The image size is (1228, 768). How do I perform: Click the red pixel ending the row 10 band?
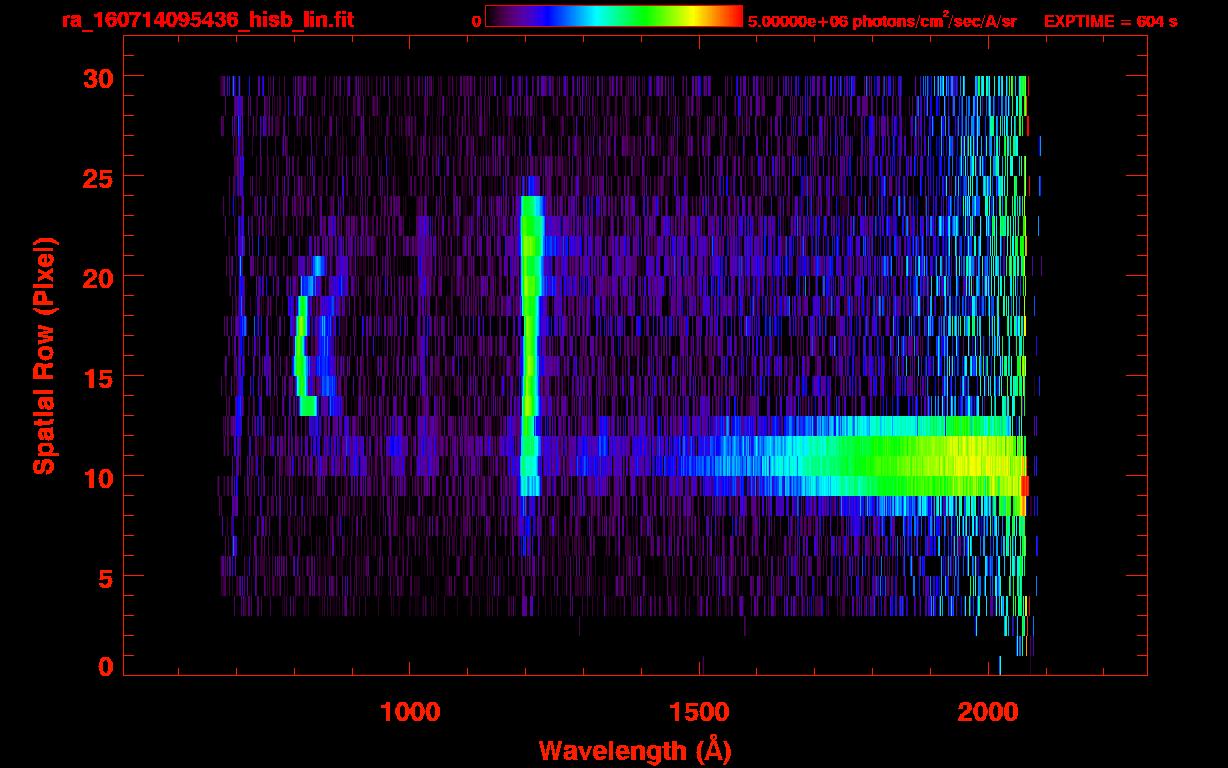pos(1024,485)
